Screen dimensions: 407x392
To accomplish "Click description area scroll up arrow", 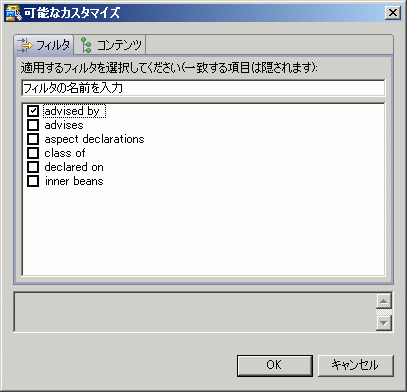I will point(384,301).
